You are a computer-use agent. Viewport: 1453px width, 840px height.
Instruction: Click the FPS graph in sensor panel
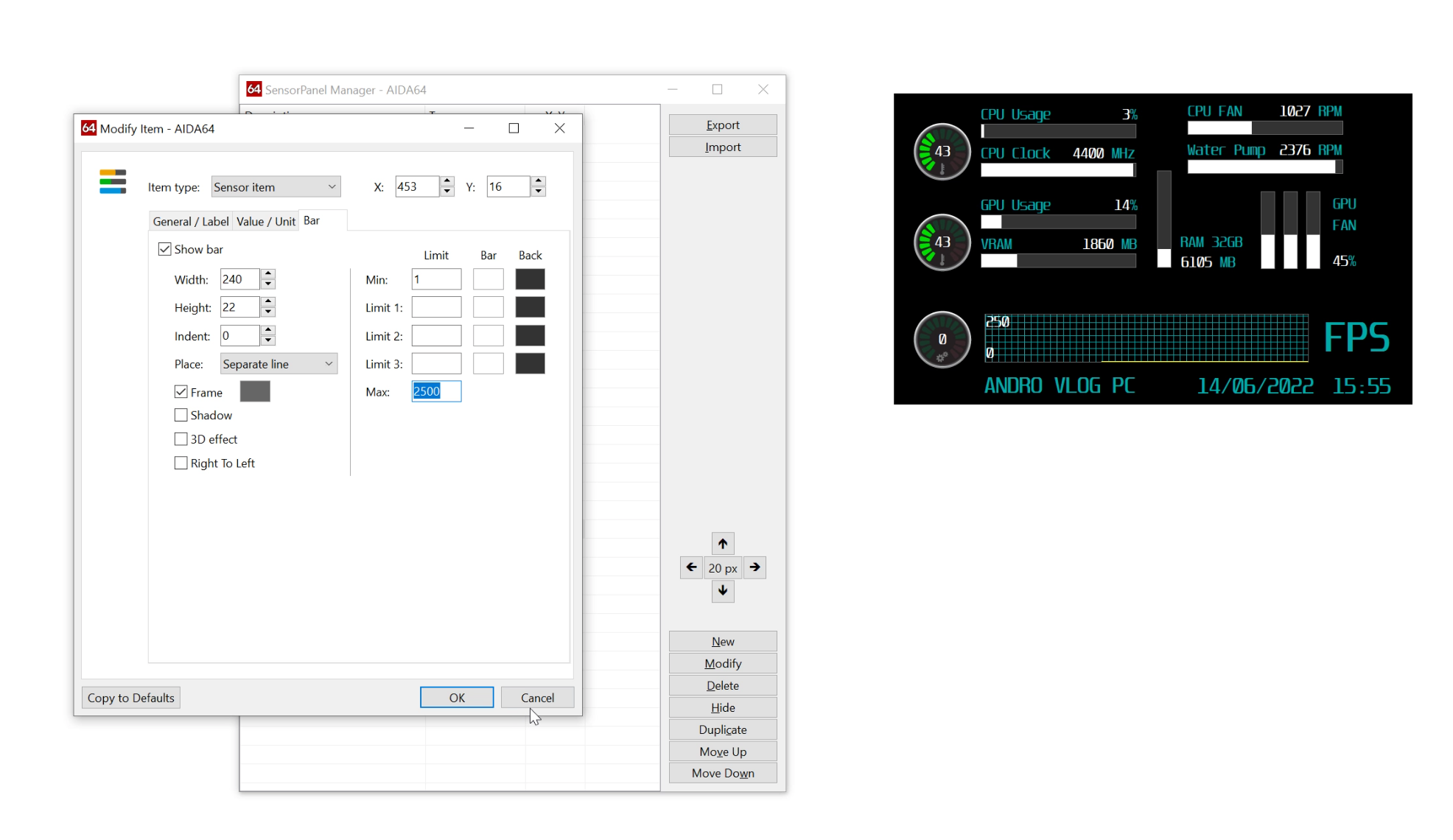[1146, 338]
